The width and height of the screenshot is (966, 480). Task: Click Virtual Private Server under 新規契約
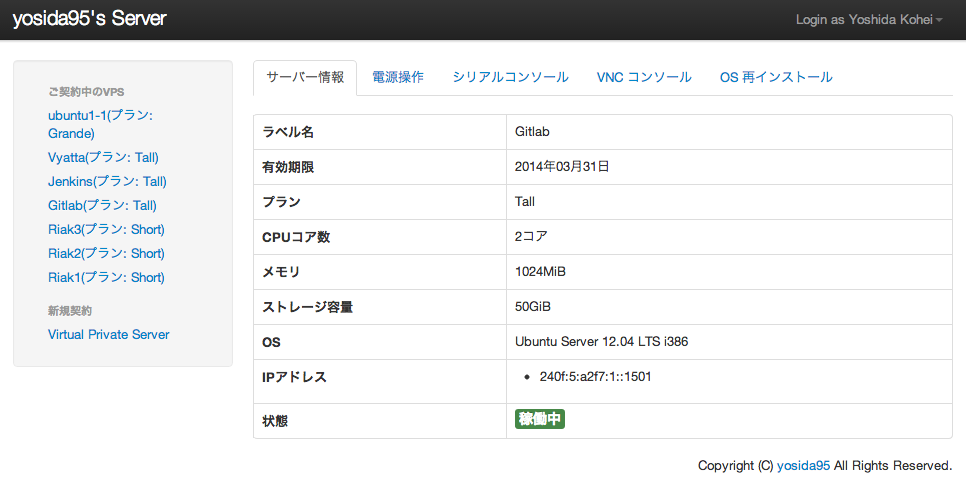point(109,334)
